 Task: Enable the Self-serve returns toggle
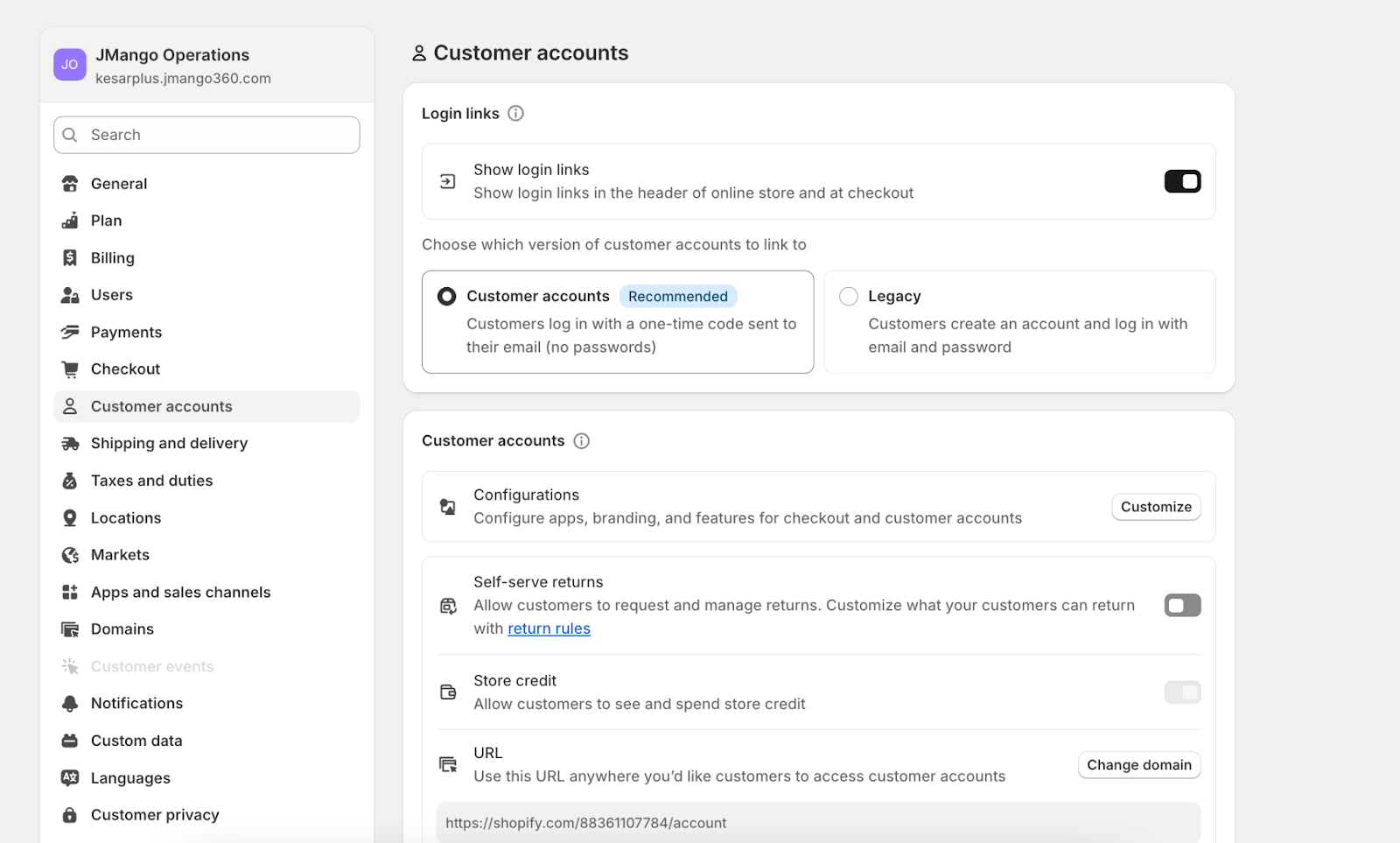[x=1182, y=606]
